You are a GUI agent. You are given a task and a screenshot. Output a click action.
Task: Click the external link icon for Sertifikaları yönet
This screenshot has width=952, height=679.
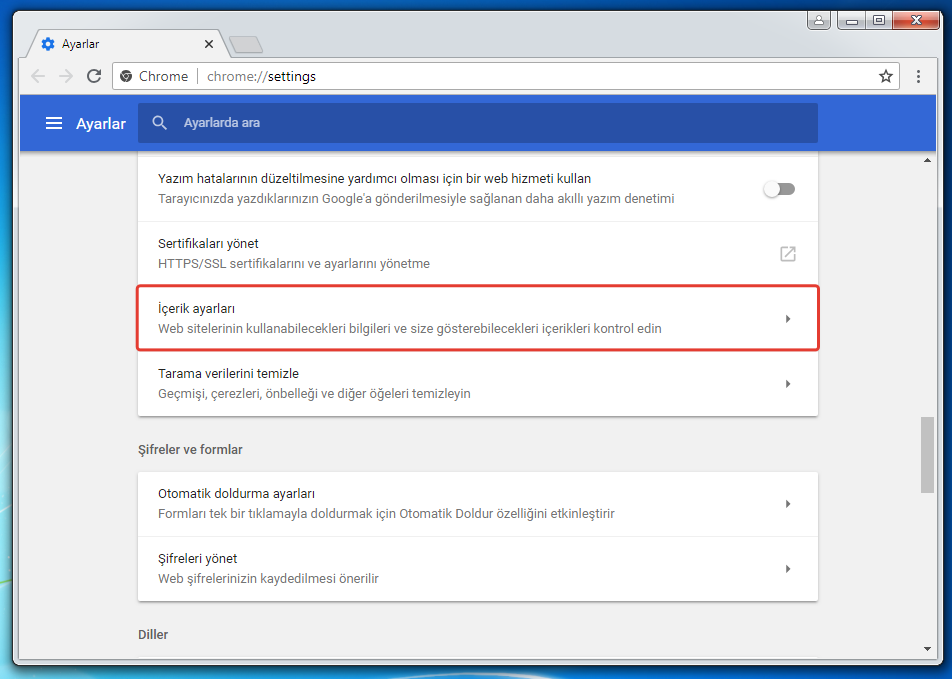coord(787,254)
